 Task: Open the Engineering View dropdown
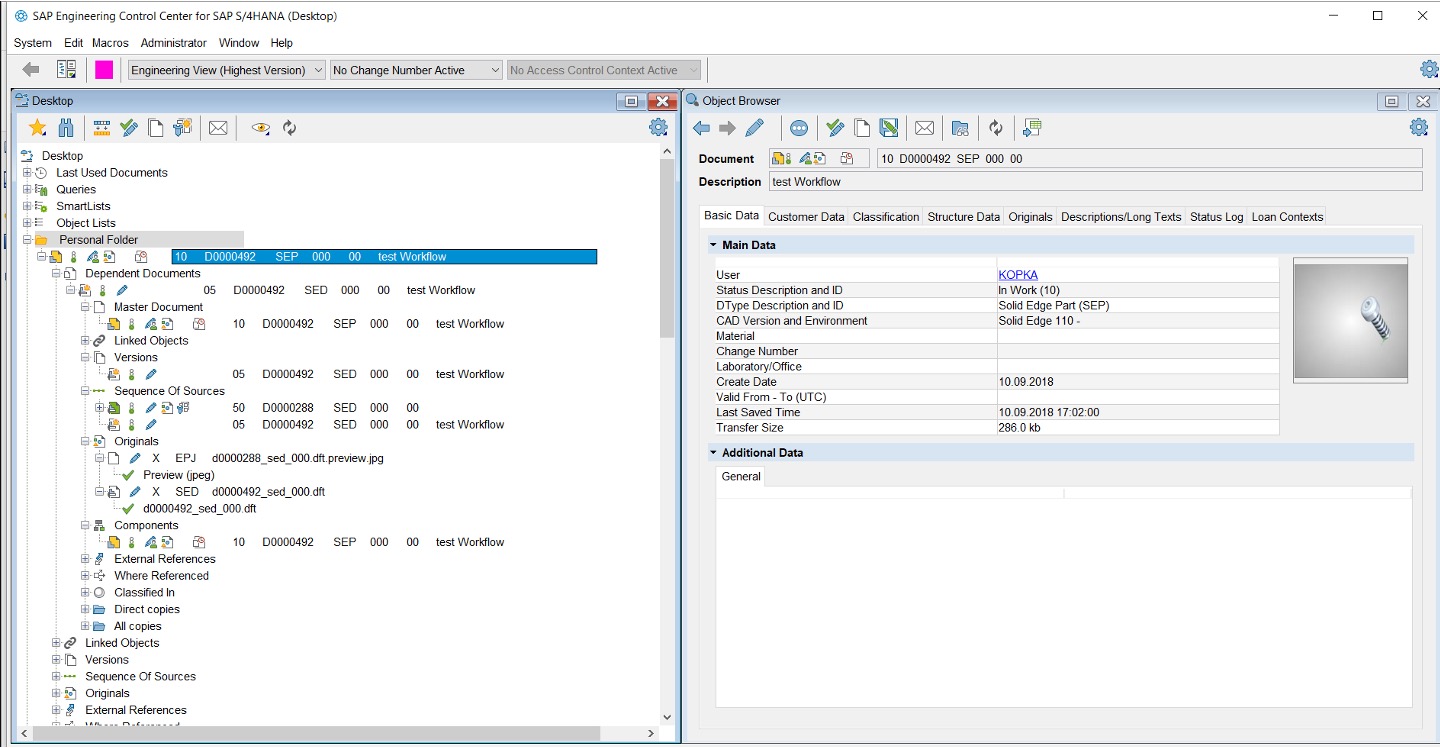tap(227, 70)
